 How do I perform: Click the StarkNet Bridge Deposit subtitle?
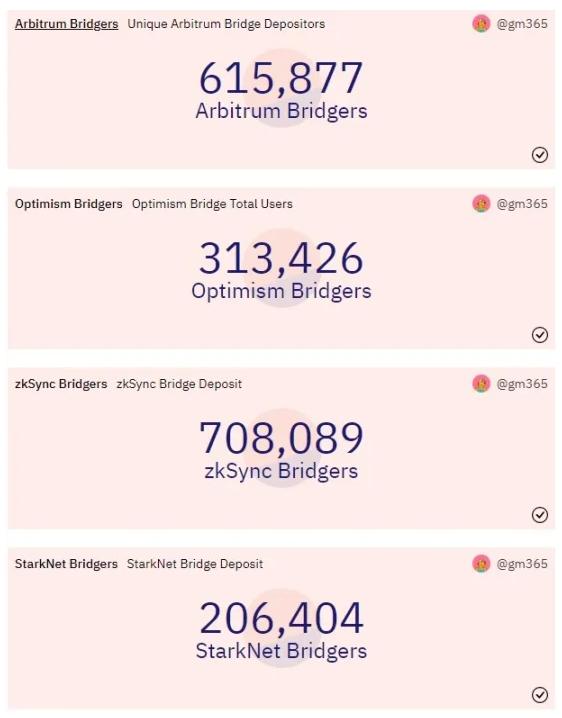195,564
